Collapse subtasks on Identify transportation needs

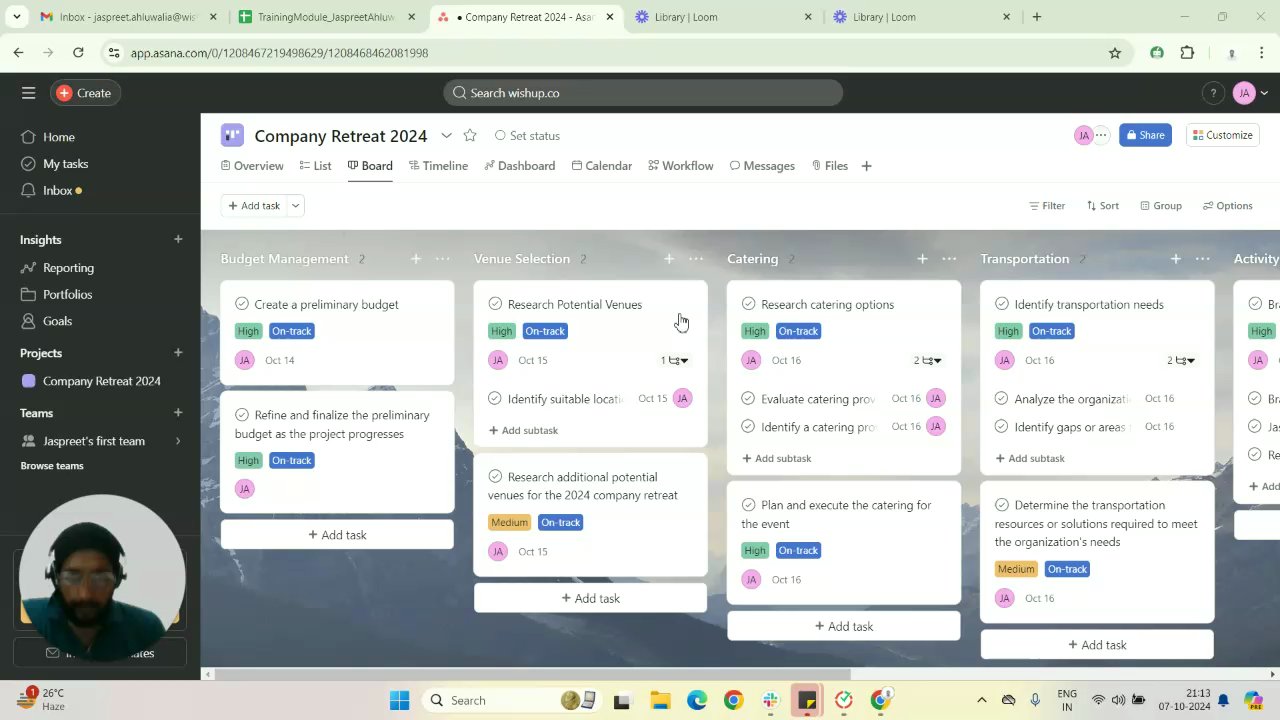tap(1181, 360)
